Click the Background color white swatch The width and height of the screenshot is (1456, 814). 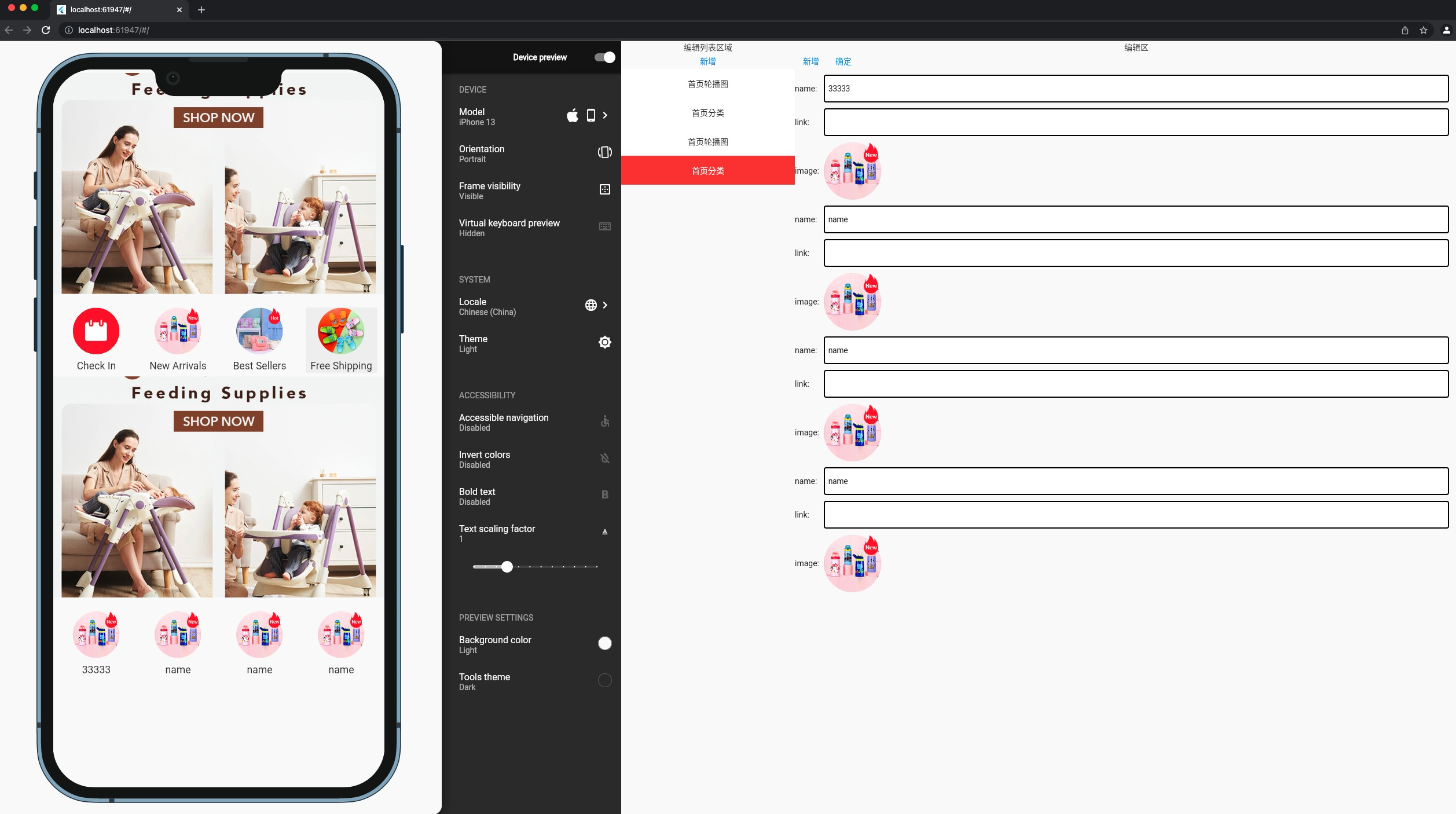tap(604, 643)
